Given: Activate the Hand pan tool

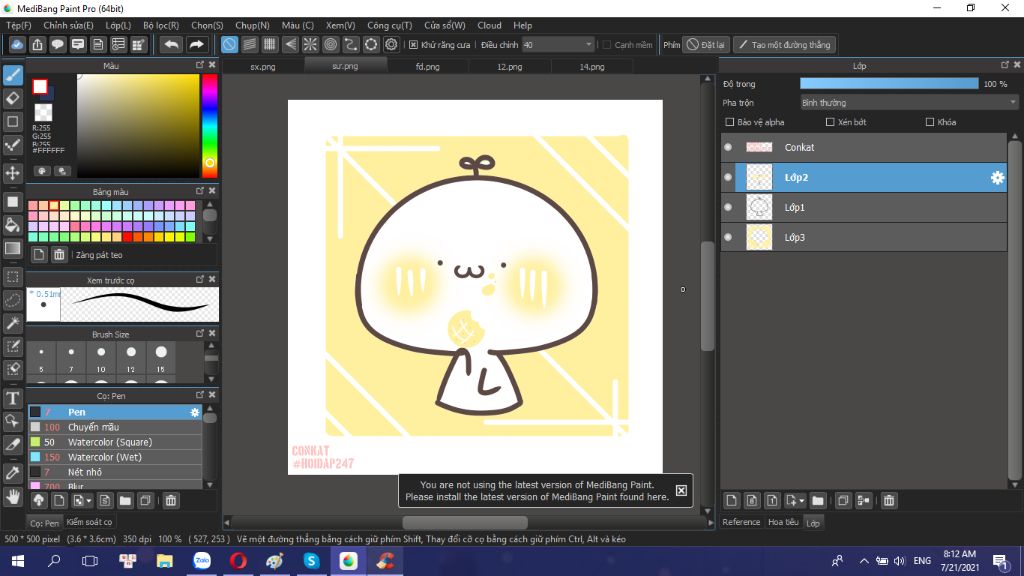Looking at the screenshot, I should click(13, 495).
